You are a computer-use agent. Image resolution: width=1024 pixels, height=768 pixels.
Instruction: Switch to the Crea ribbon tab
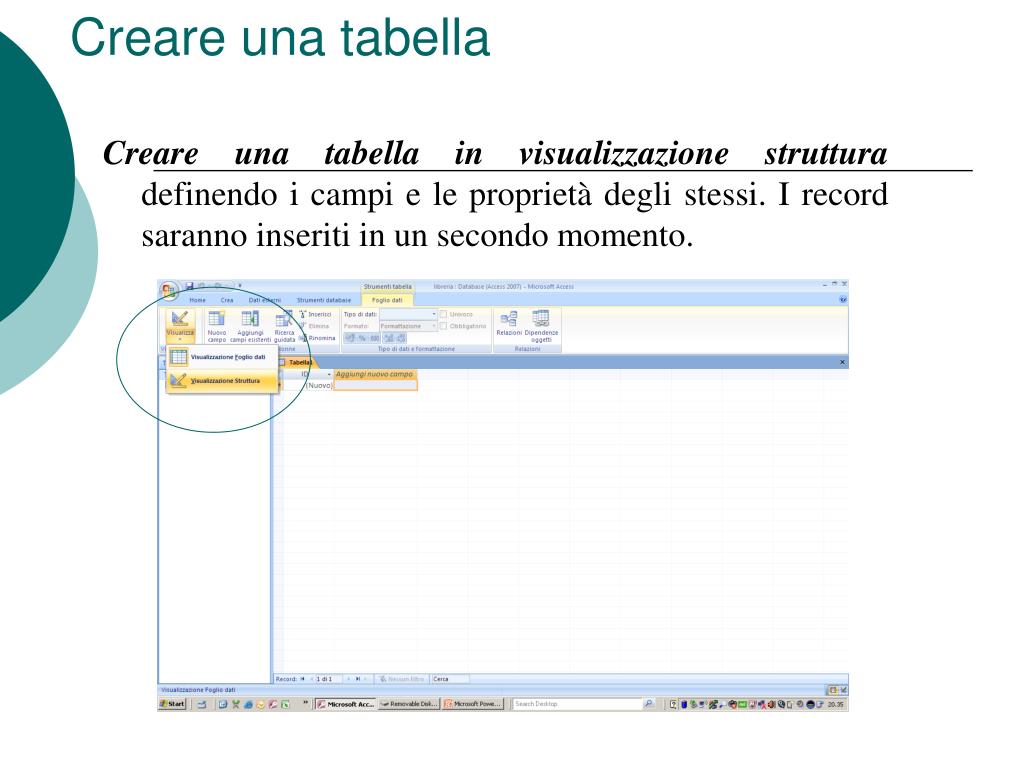(227, 300)
